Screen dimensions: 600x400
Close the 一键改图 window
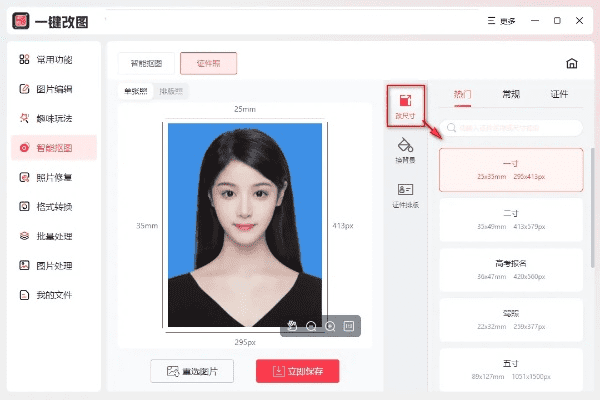point(579,21)
